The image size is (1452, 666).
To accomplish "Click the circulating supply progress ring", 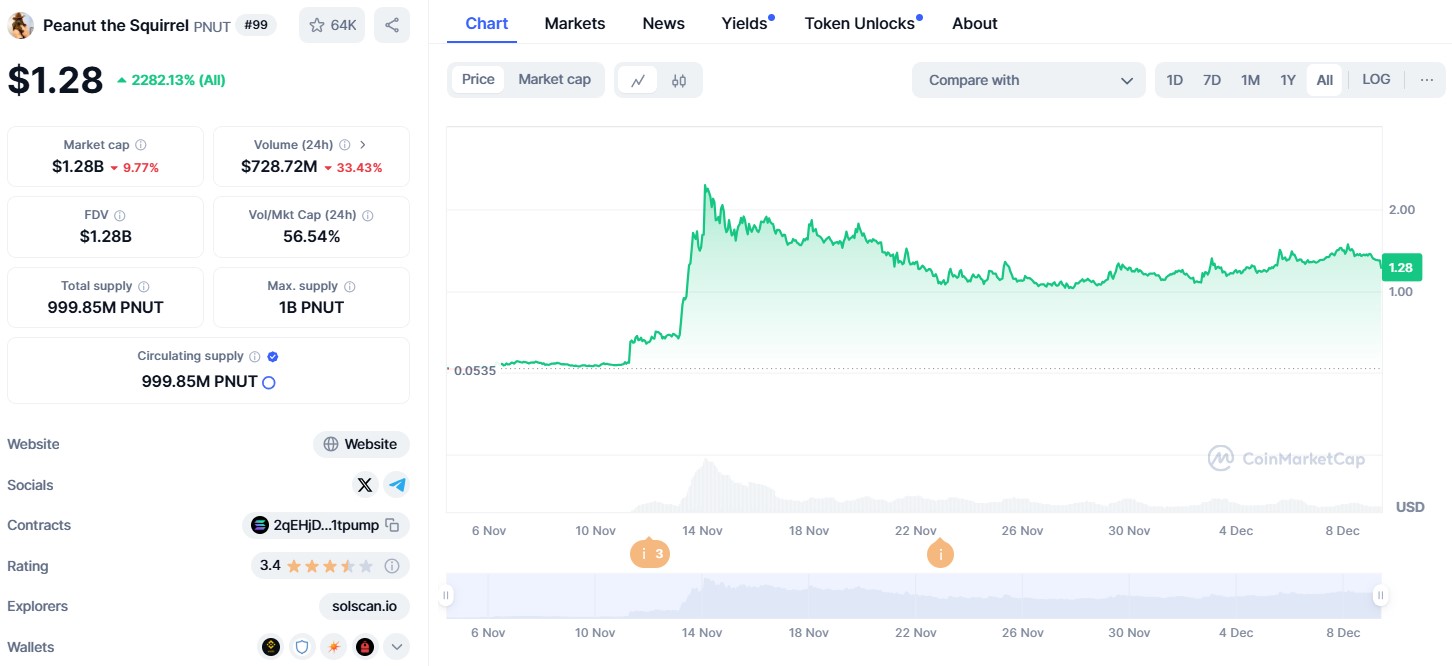I will pyautogui.click(x=268, y=382).
